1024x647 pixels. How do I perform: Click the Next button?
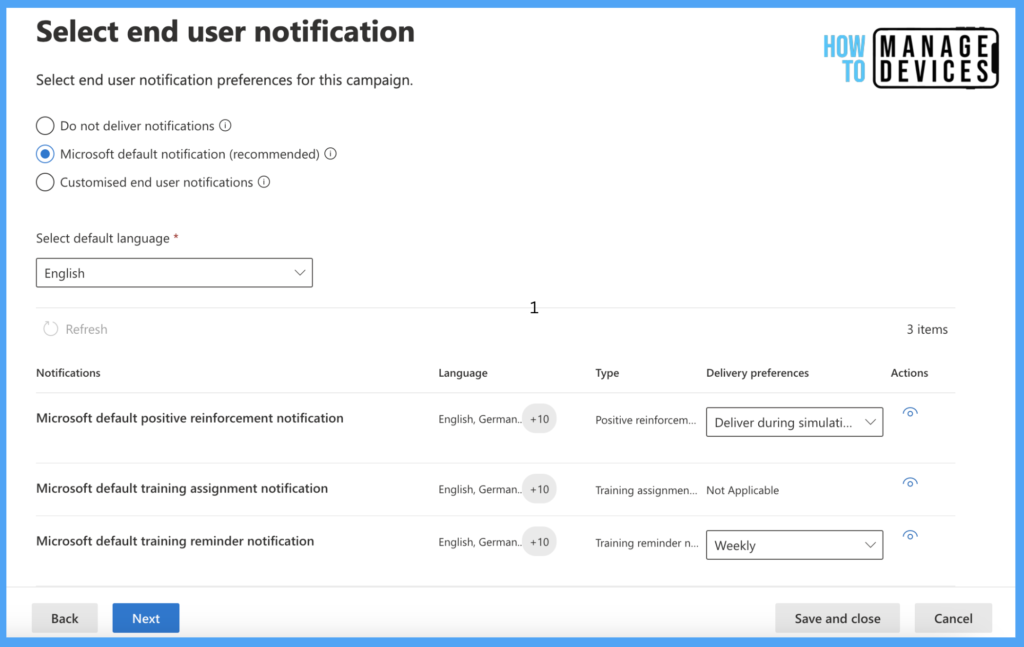coord(146,618)
